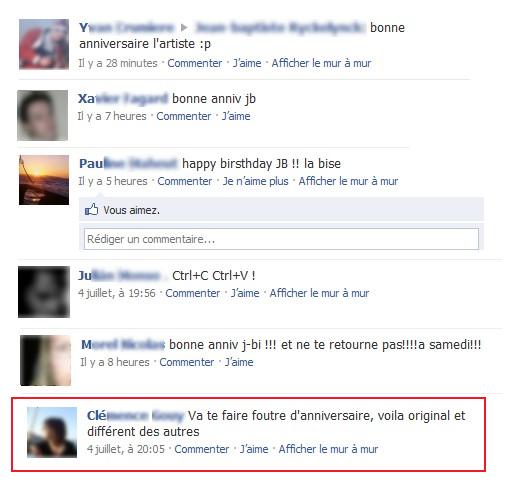Like the bonne anniv jb post
The width and height of the screenshot is (514, 492).
click(x=236, y=116)
